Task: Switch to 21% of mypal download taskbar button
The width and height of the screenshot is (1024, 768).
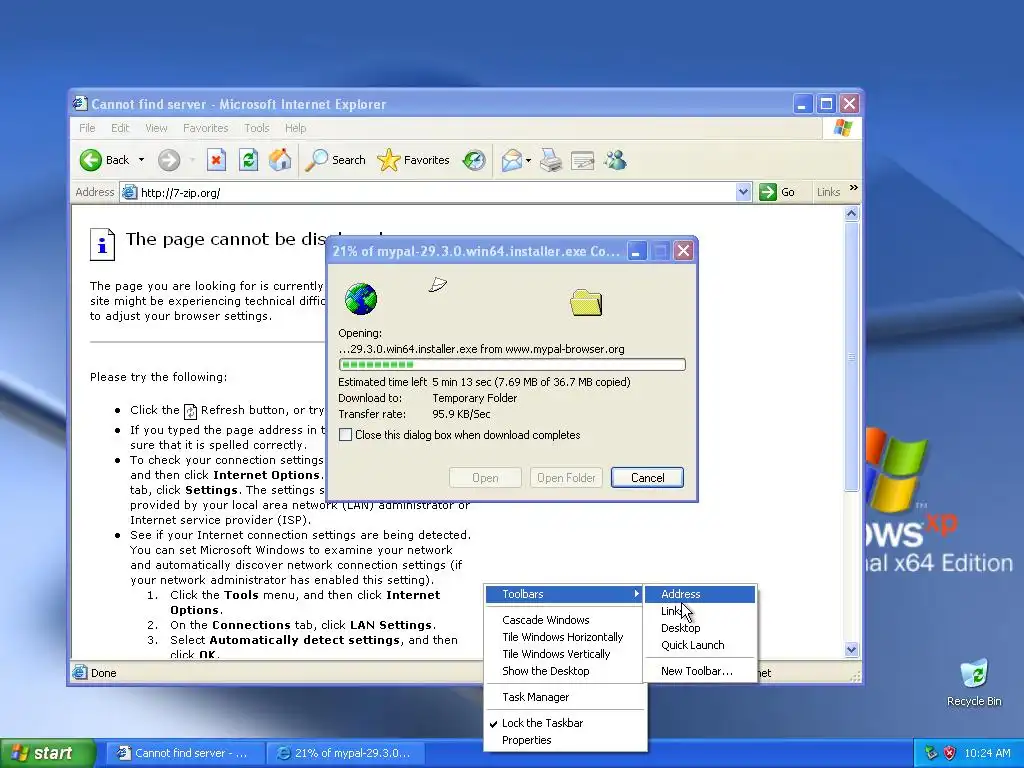Action: [x=346, y=753]
